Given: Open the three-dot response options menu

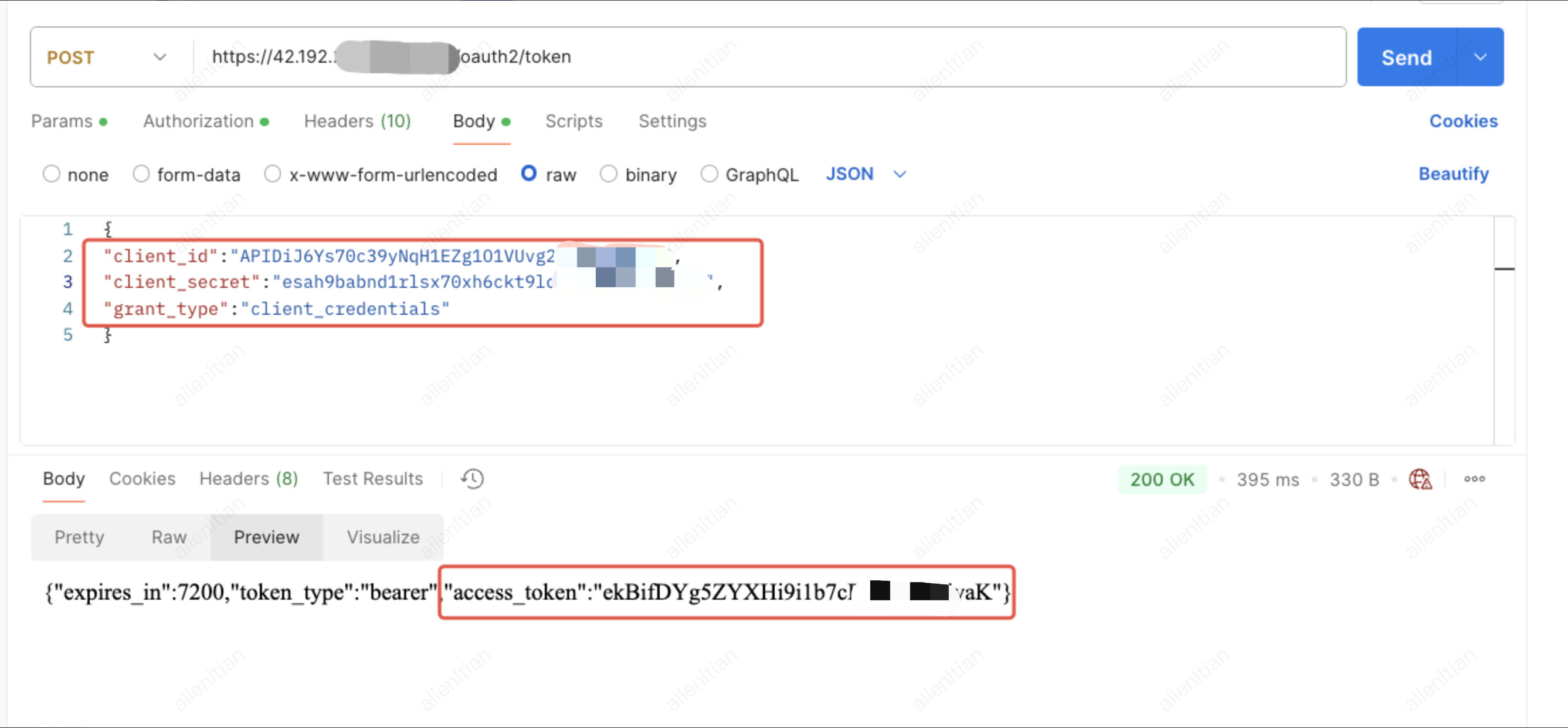Looking at the screenshot, I should 1474,479.
